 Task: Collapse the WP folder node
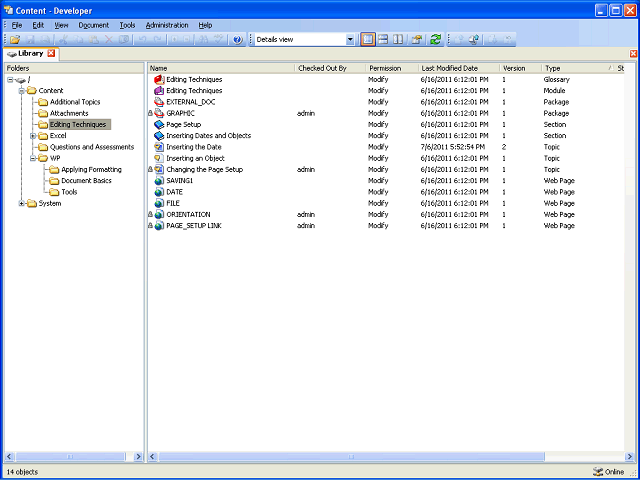[33, 158]
